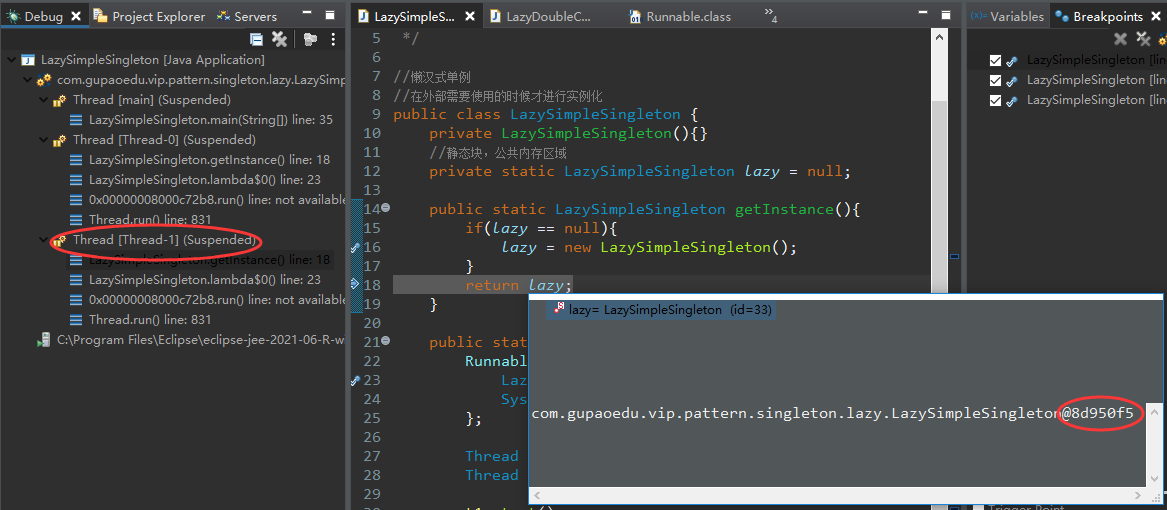The height and width of the screenshot is (510, 1167).
Task: Toggle the first LazySimpleSingleton breakpoint checkbox
Action: click(x=995, y=60)
